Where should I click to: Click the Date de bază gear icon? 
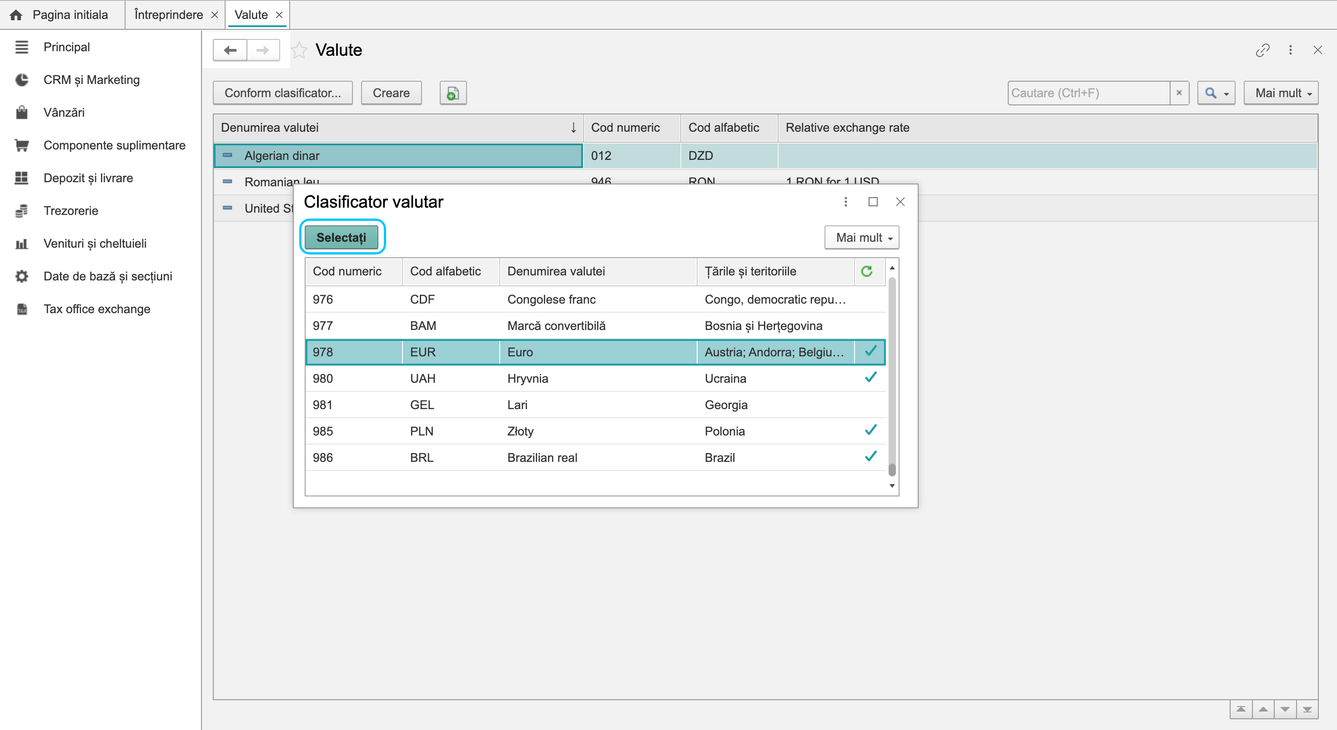click(22, 276)
